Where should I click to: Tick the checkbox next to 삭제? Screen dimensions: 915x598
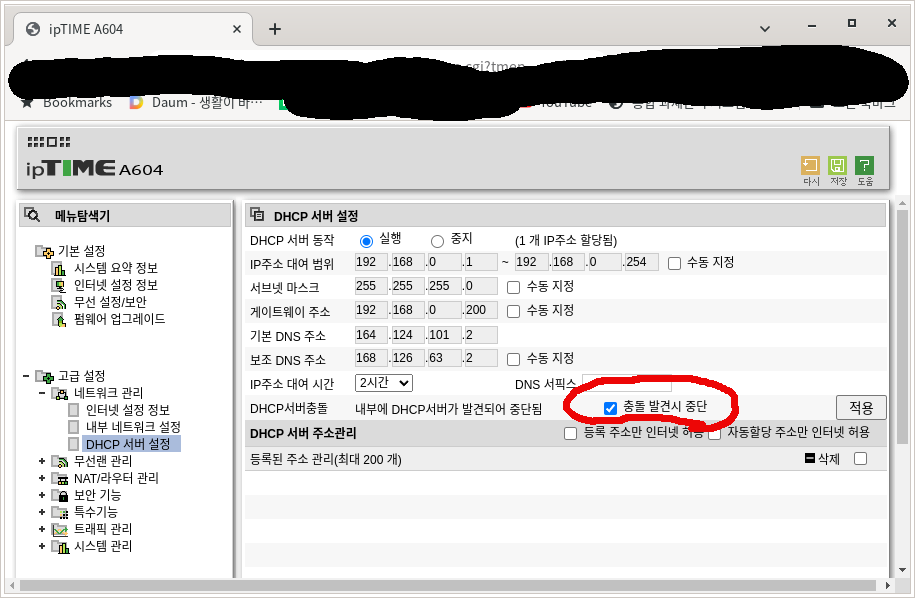860,459
